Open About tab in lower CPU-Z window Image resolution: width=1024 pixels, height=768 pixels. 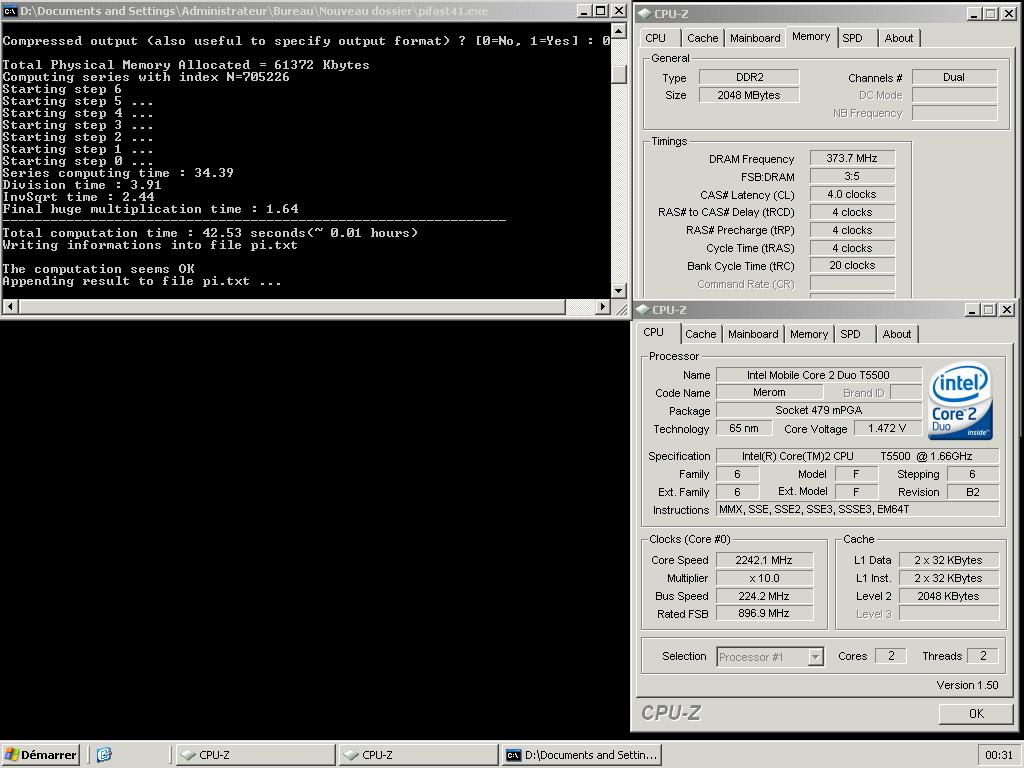tap(897, 334)
